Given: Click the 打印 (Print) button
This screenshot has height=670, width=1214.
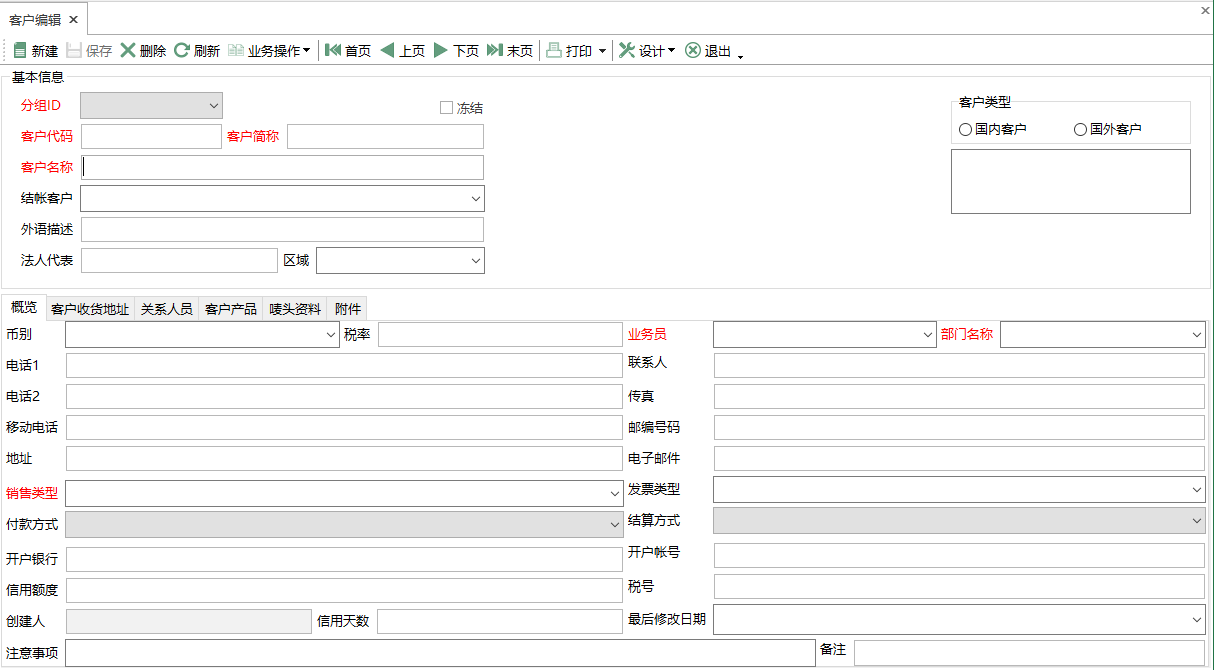Looking at the screenshot, I should (x=570, y=51).
